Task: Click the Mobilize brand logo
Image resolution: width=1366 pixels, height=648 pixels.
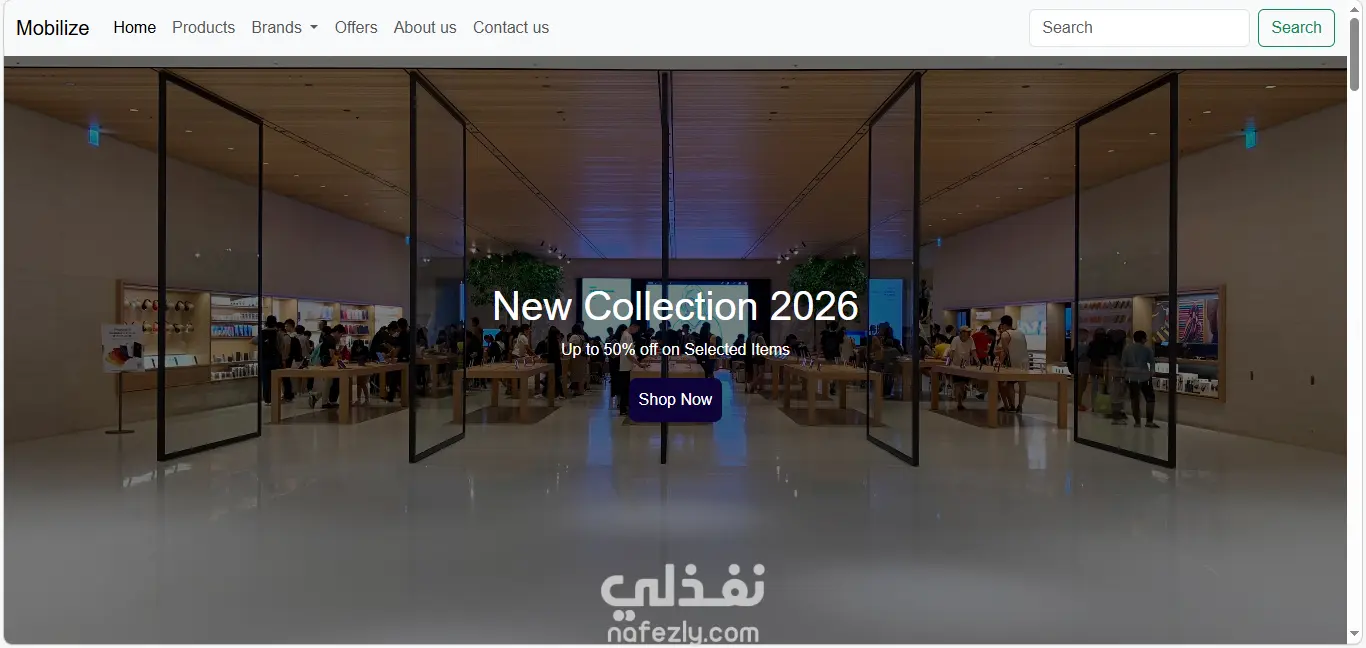Action: (53, 28)
